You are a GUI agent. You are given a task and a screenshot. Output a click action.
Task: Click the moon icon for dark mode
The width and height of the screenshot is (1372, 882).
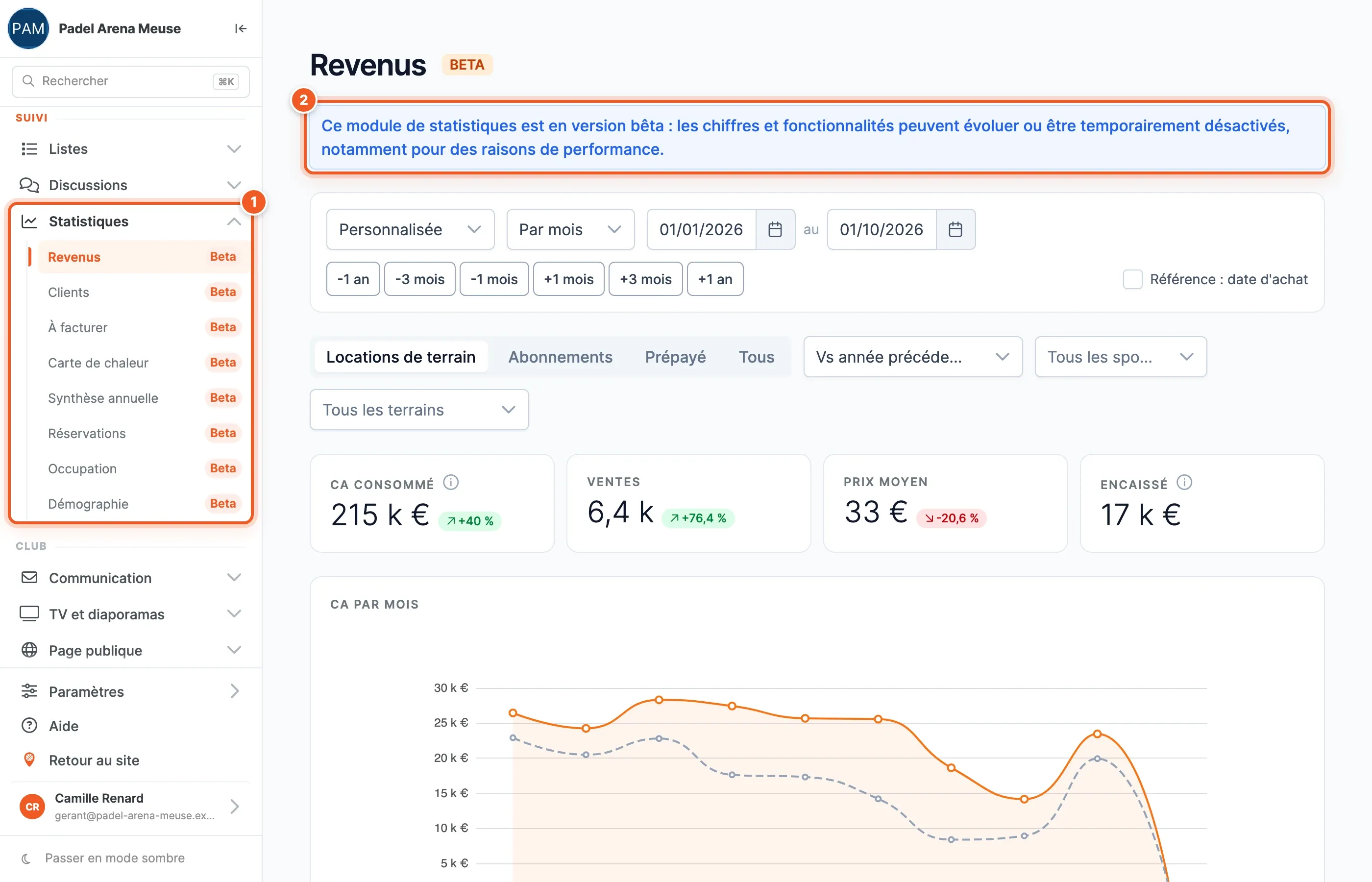click(x=26, y=858)
